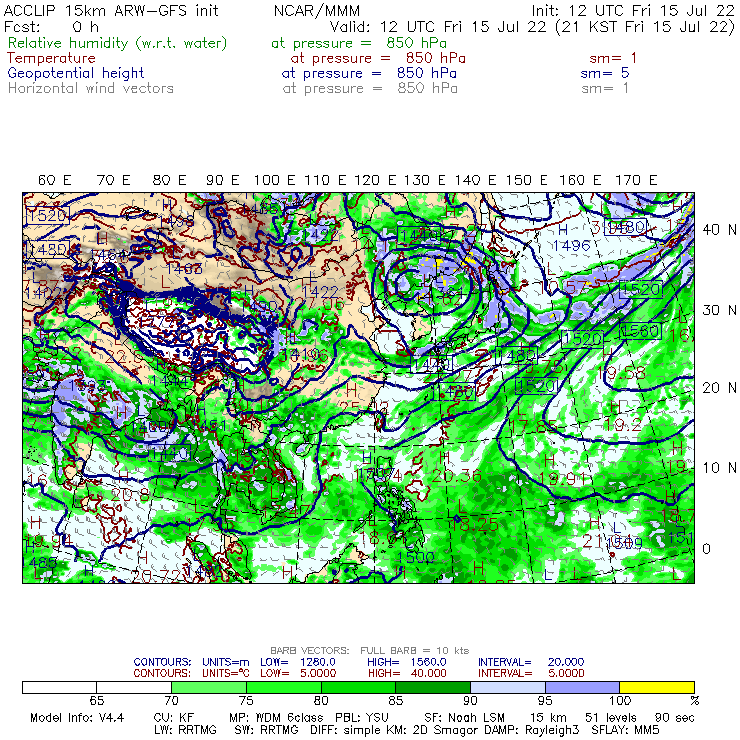
Task: Click the '%' unit at colorbar end
Action: [694, 700]
